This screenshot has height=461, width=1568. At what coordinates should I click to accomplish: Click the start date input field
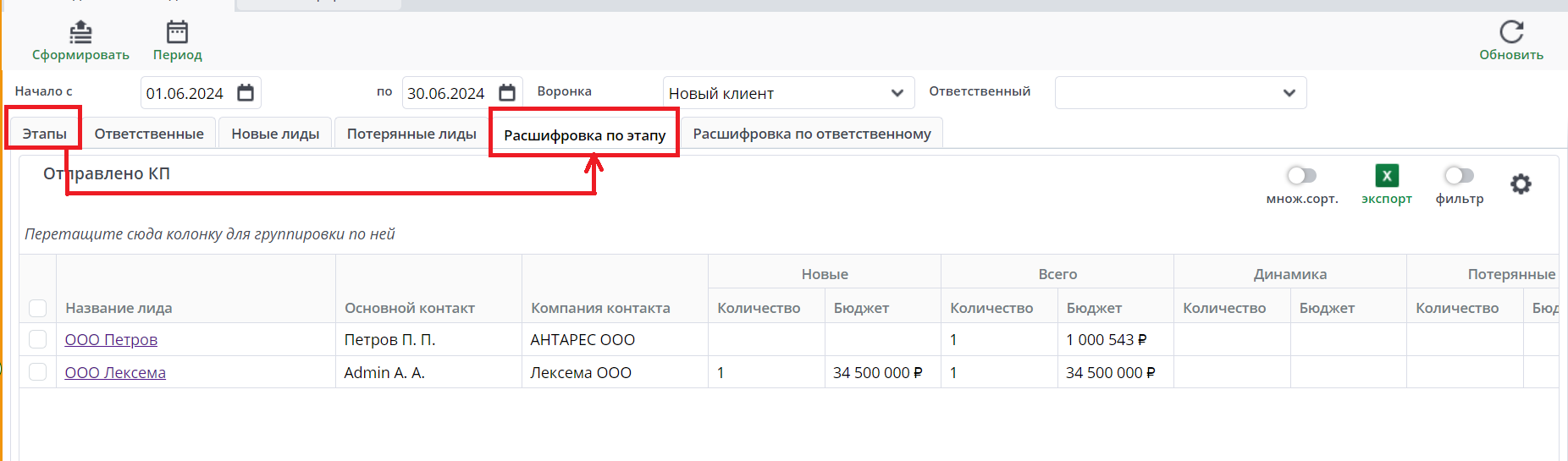[x=185, y=93]
